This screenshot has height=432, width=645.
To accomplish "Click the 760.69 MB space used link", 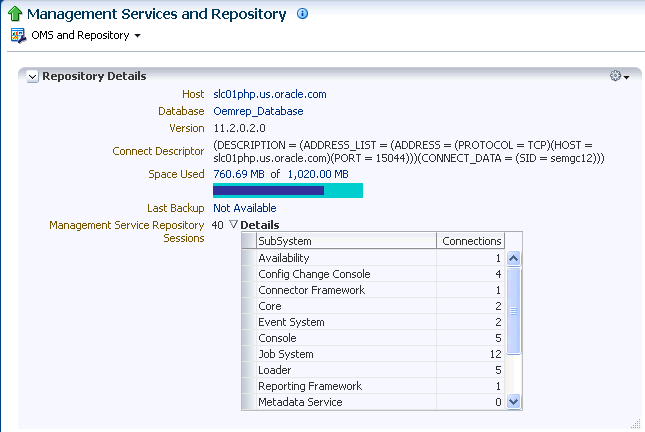I will pyautogui.click(x=239, y=174).
